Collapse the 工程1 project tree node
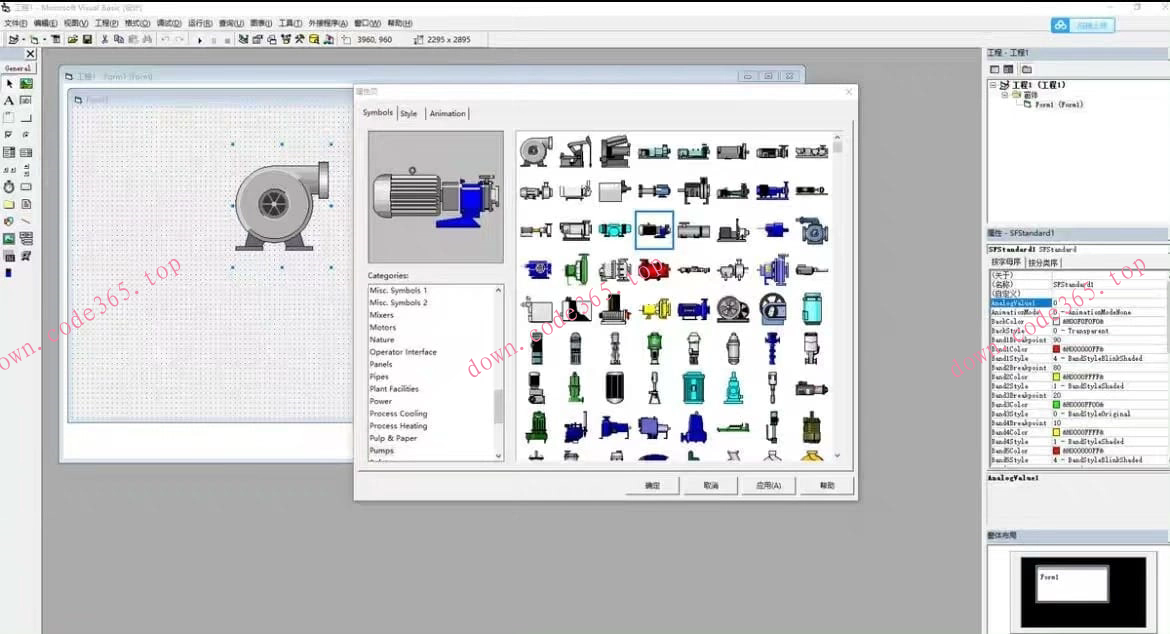The height and width of the screenshot is (634, 1170). coord(994,86)
